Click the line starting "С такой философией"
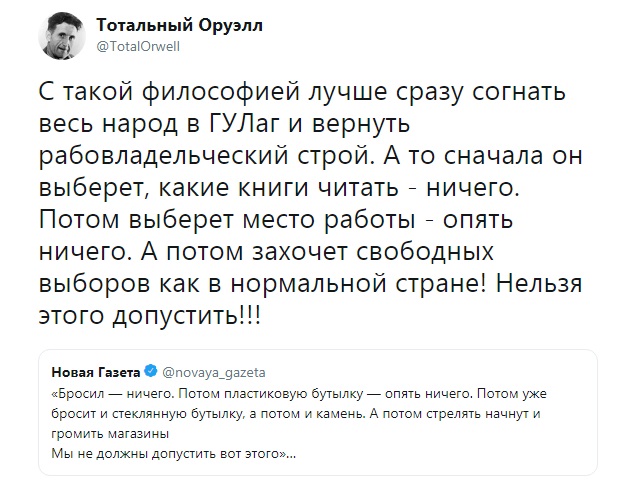 302,92
